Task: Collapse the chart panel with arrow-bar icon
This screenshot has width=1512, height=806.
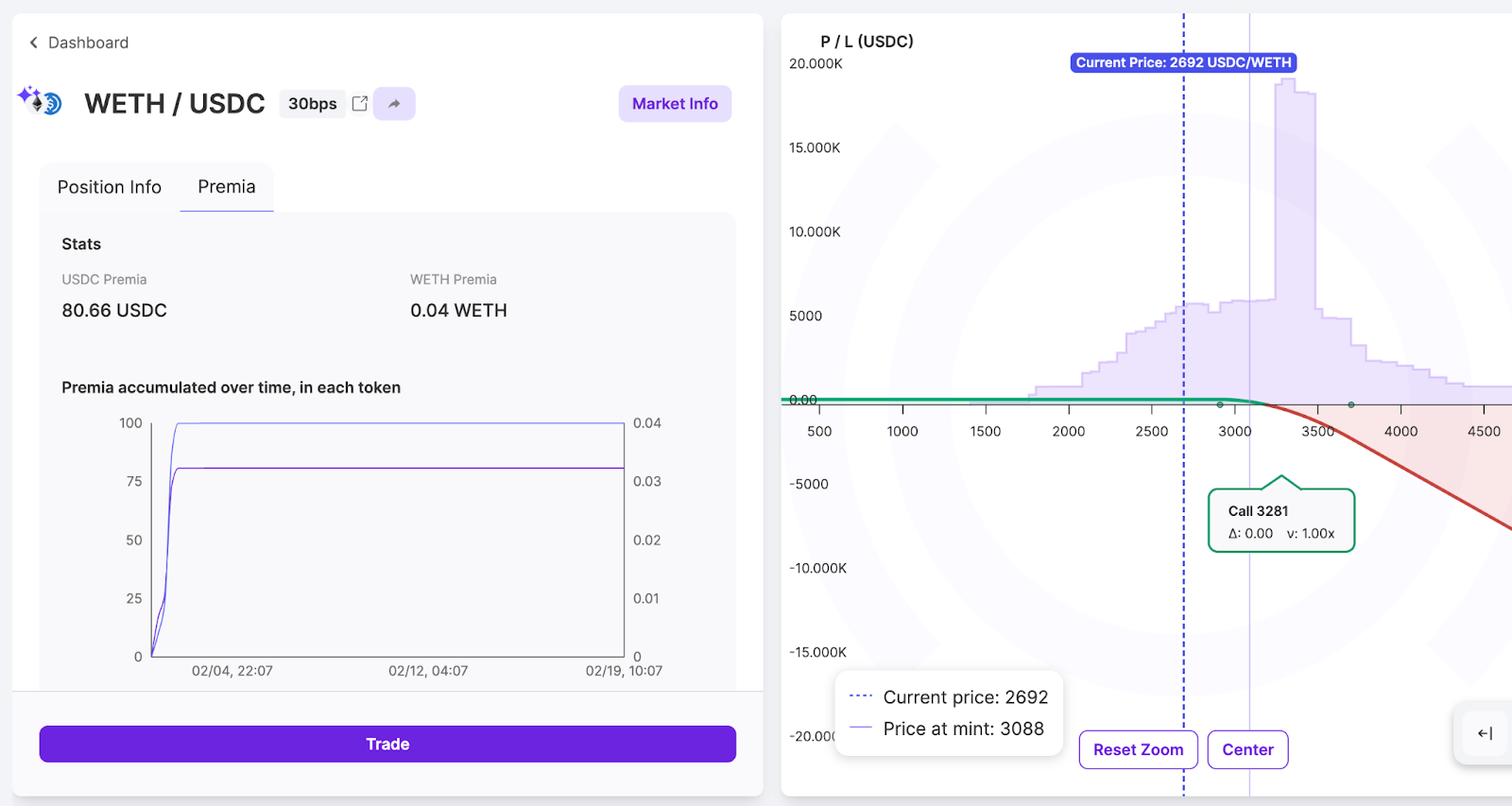Action: point(1485,733)
